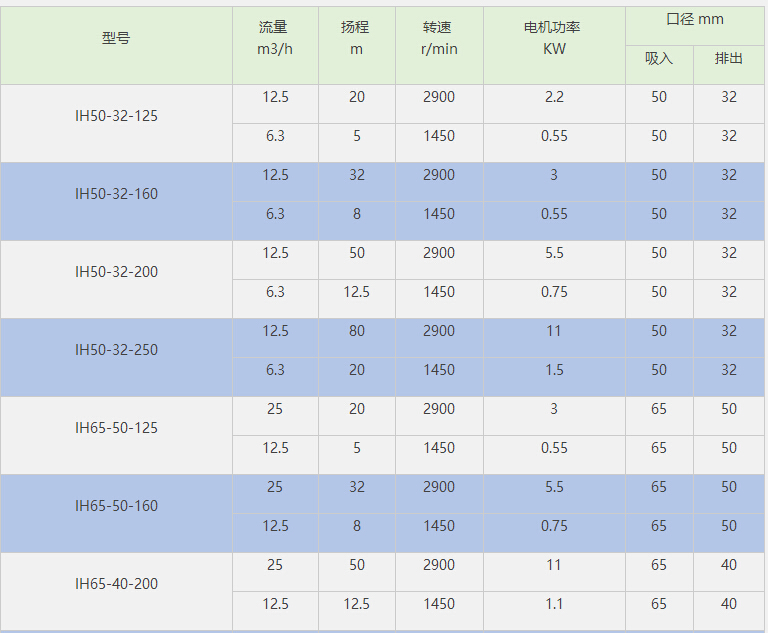Click the IH50-32-250 model cell
The width and height of the screenshot is (768, 633).
[116, 350]
